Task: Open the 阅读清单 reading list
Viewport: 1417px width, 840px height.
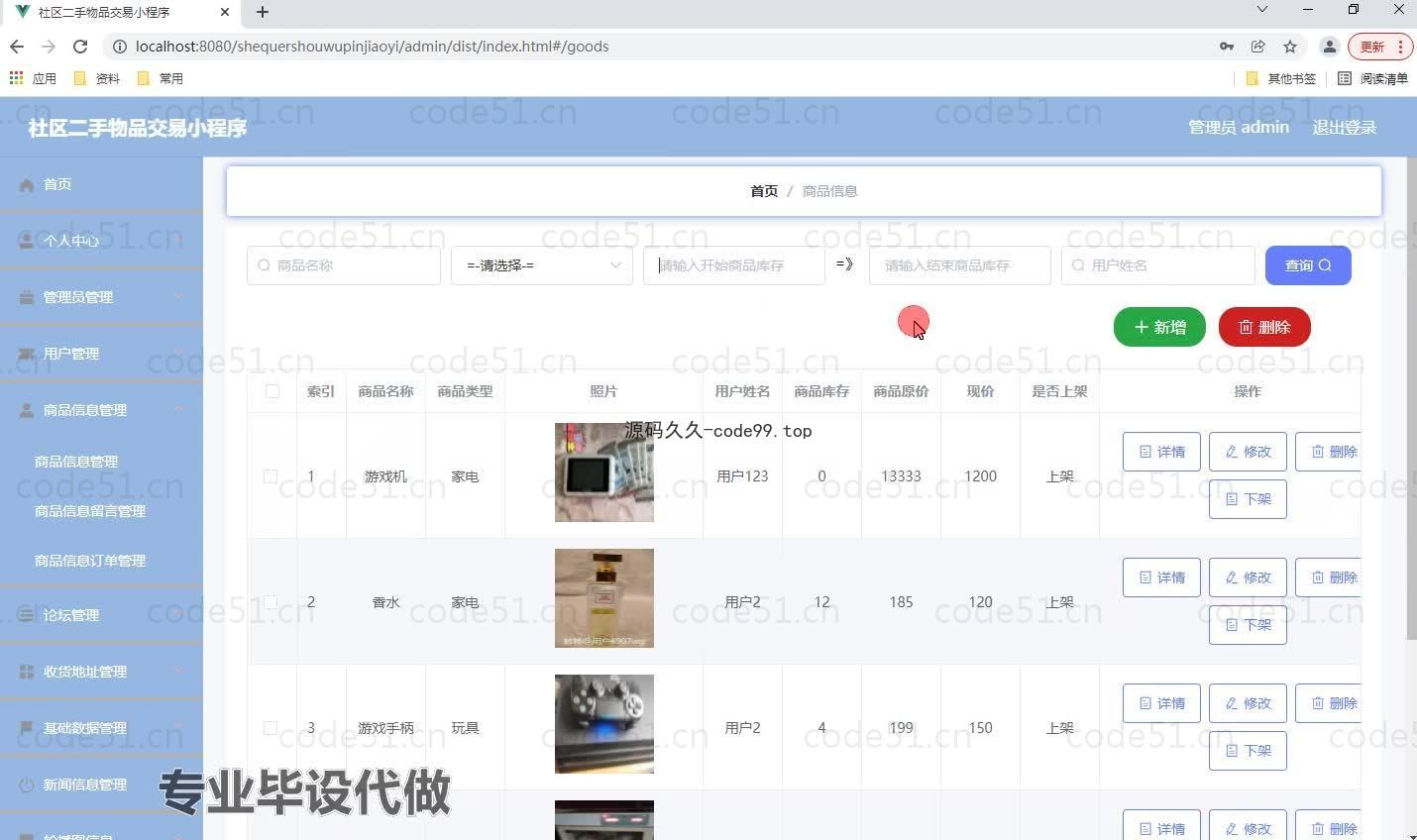Action: (x=1372, y=78)
